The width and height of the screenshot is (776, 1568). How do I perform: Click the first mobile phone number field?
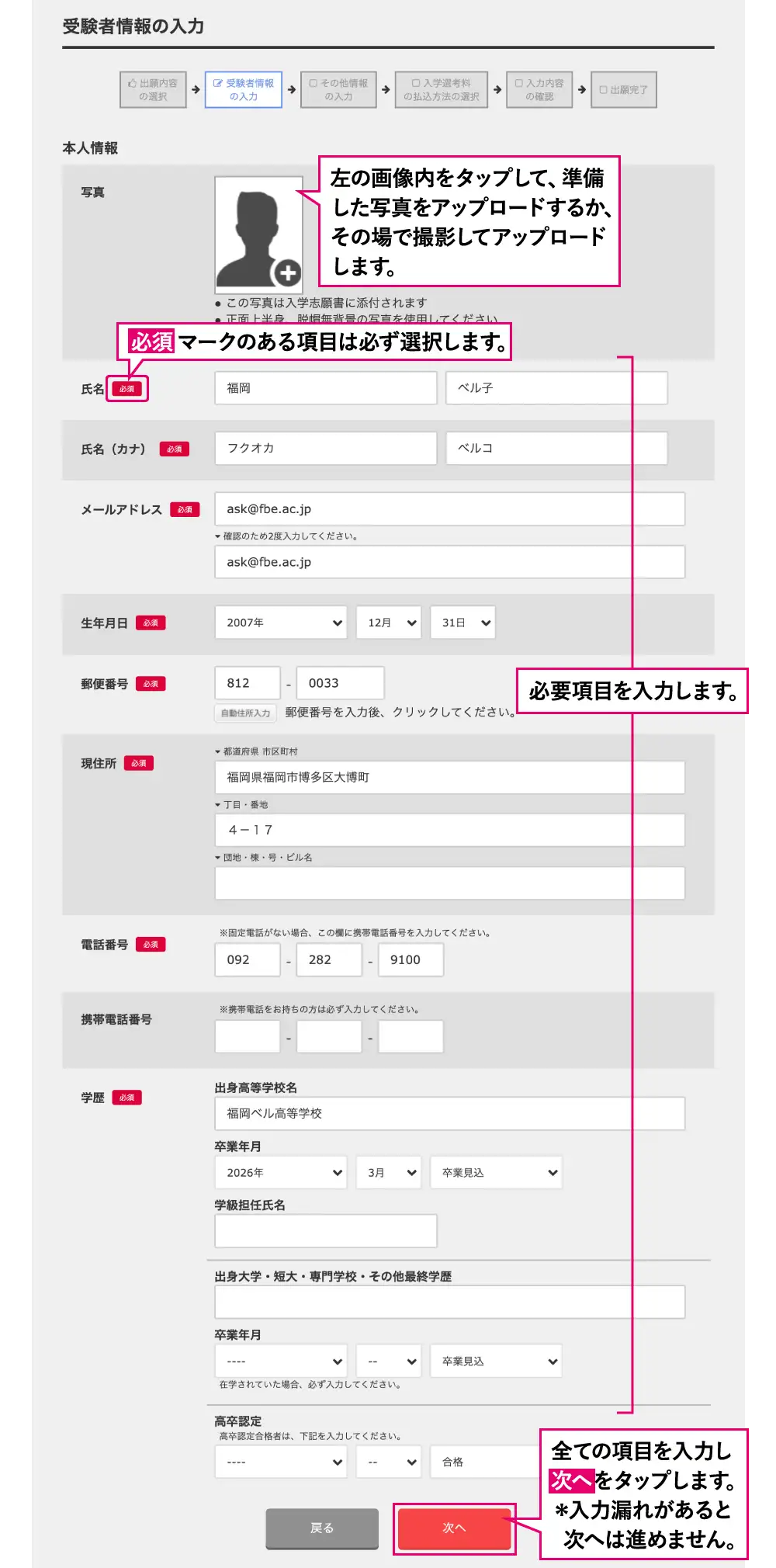click(248, 1036)
